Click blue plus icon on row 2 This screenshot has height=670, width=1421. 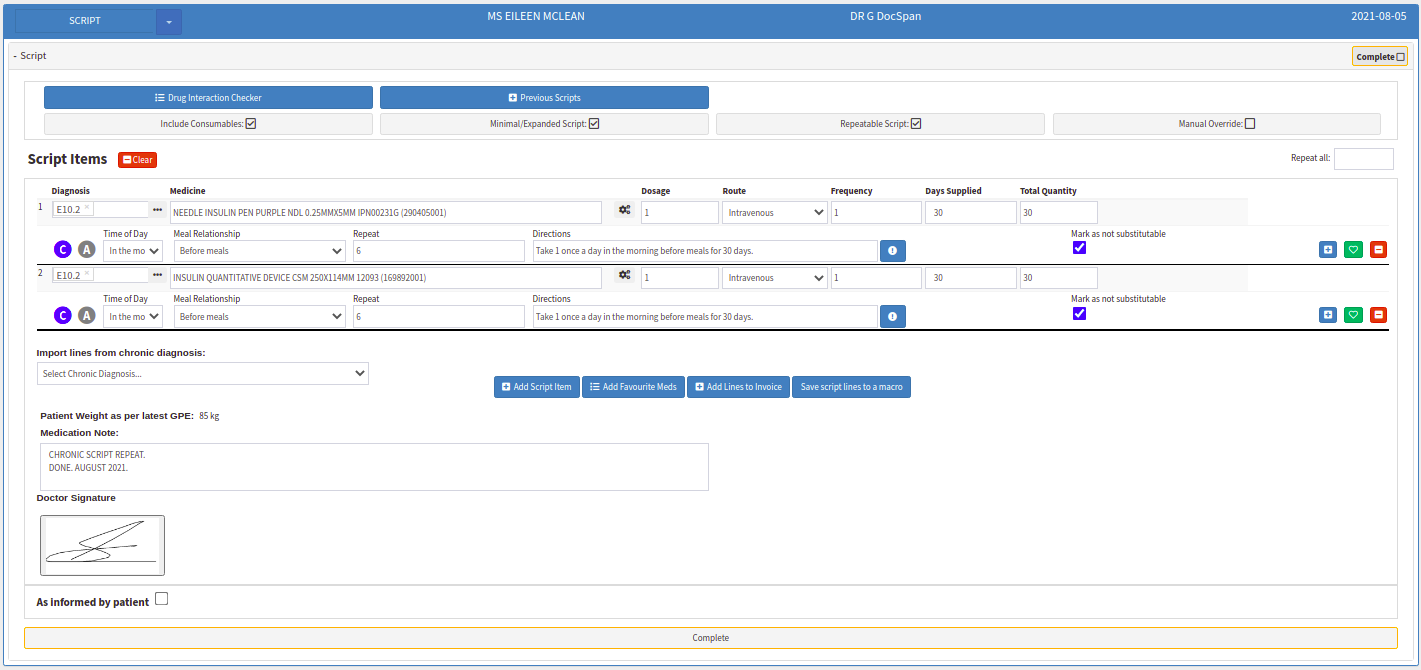tap(1328, 315)
